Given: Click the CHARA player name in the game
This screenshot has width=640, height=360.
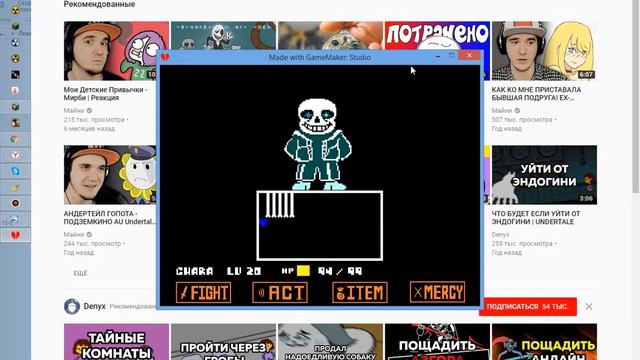Looking at the screenshot, I should point(195,271).
